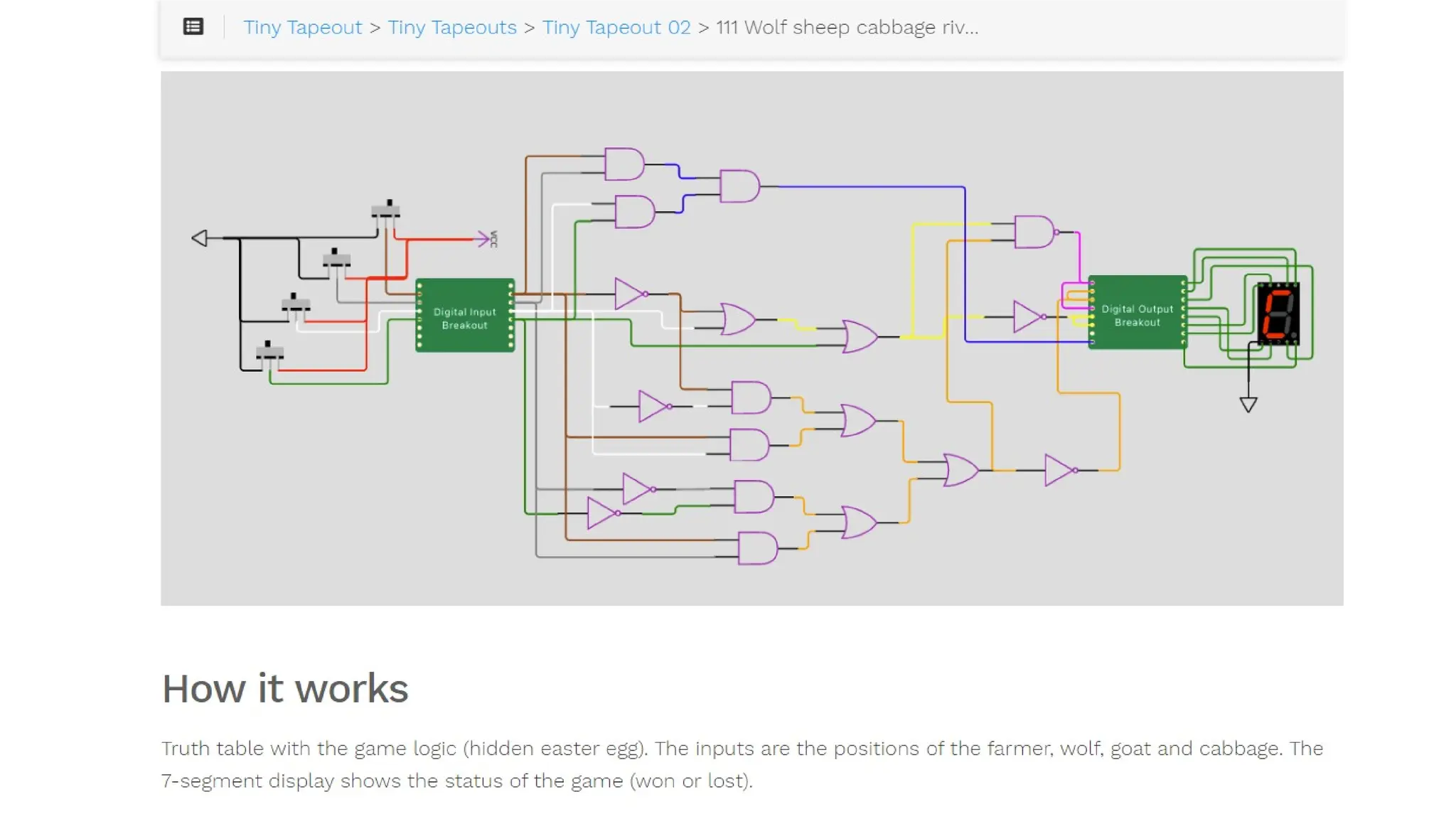Click the OR gate outputting the yellow wire
This screenshot has height=819, width=1456.
point(860,336)
